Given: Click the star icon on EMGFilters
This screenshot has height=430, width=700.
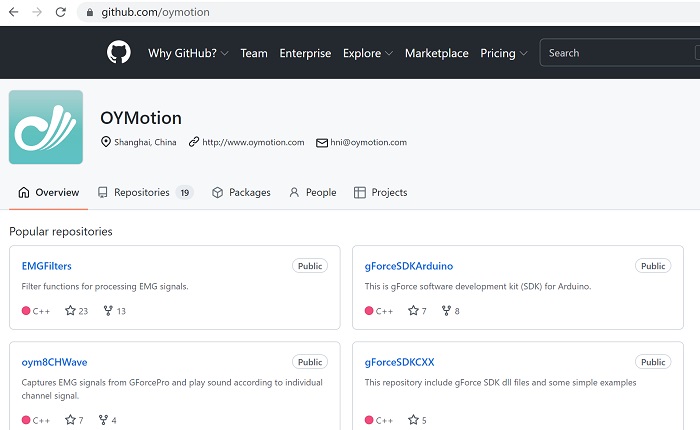Looking at the screenshot, I should pos(70,310).
